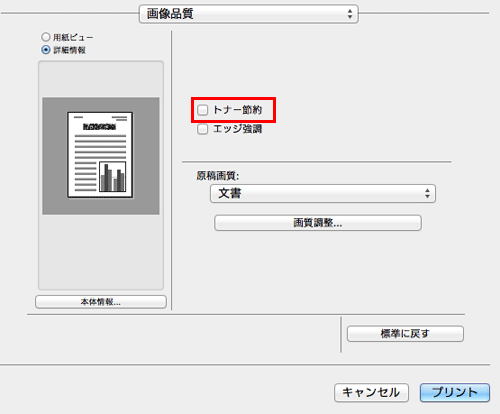Click the bar chart in preview page
The height and width of the screenshot is (414, 500).
[113, 177]
